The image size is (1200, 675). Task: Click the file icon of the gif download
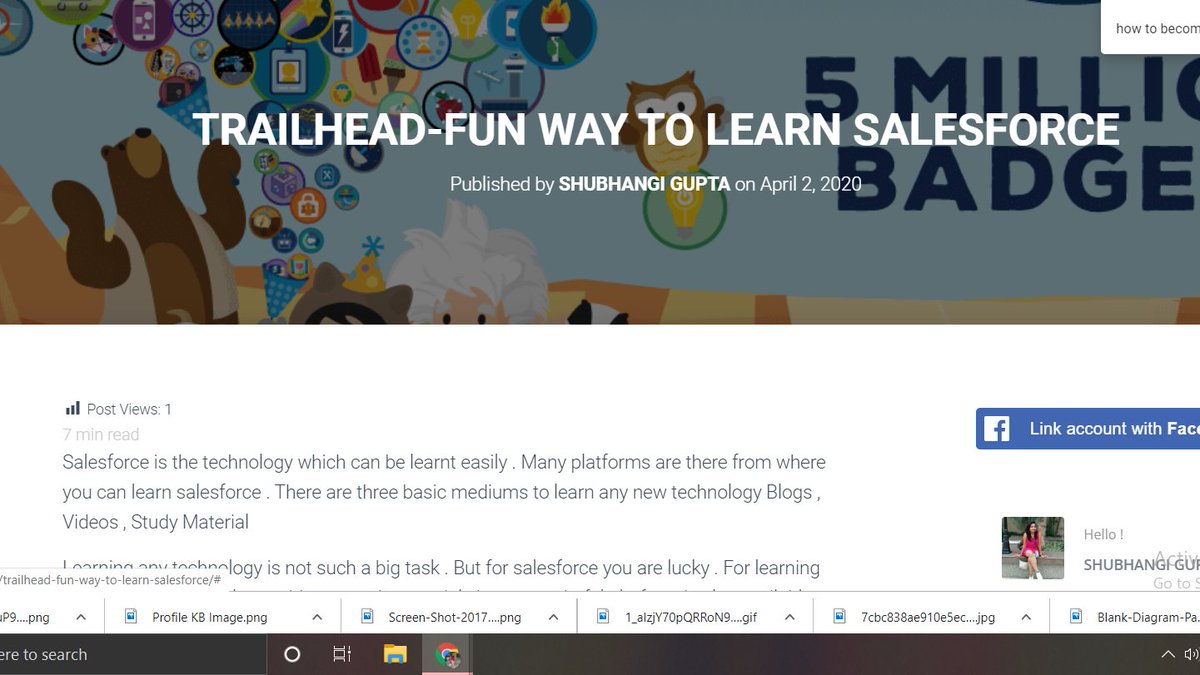point(603,616)
